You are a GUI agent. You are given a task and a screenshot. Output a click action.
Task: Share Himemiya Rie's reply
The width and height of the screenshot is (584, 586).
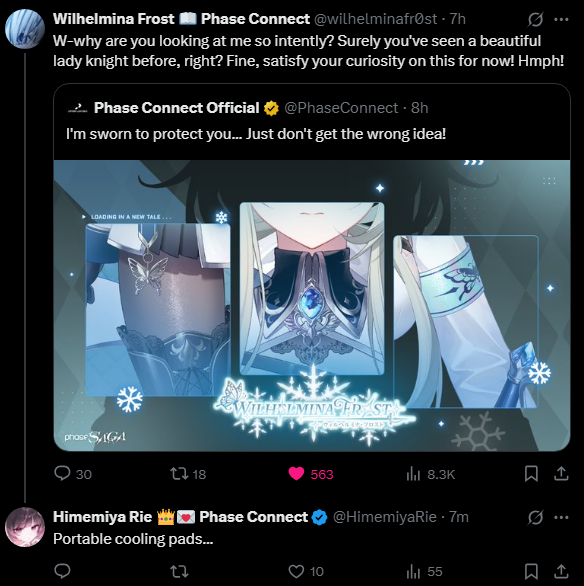[x=561, y=571]
